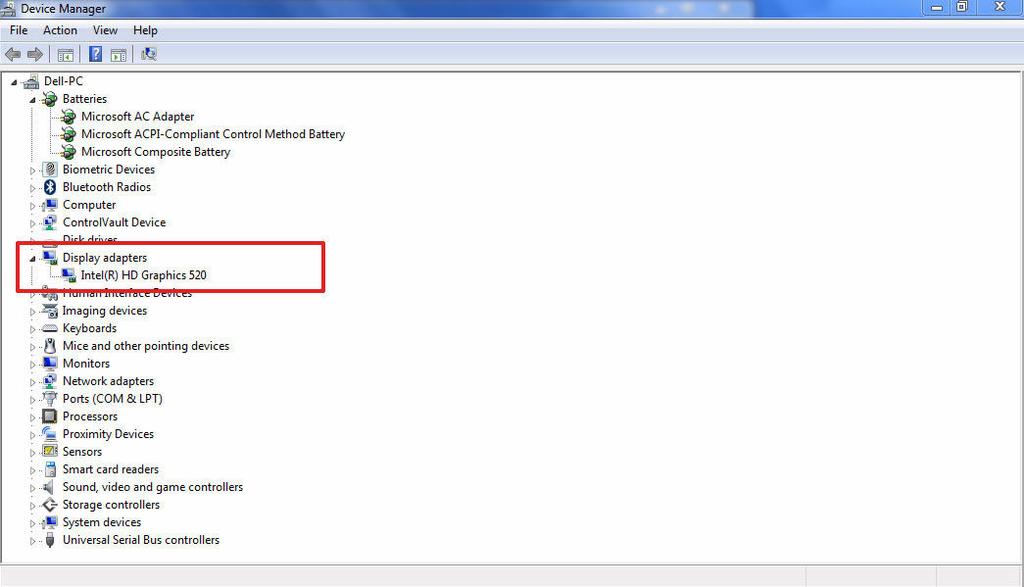Click the Storage controllers icon
This screenshot has height=587, width=1024.
(x=50, y=505)
